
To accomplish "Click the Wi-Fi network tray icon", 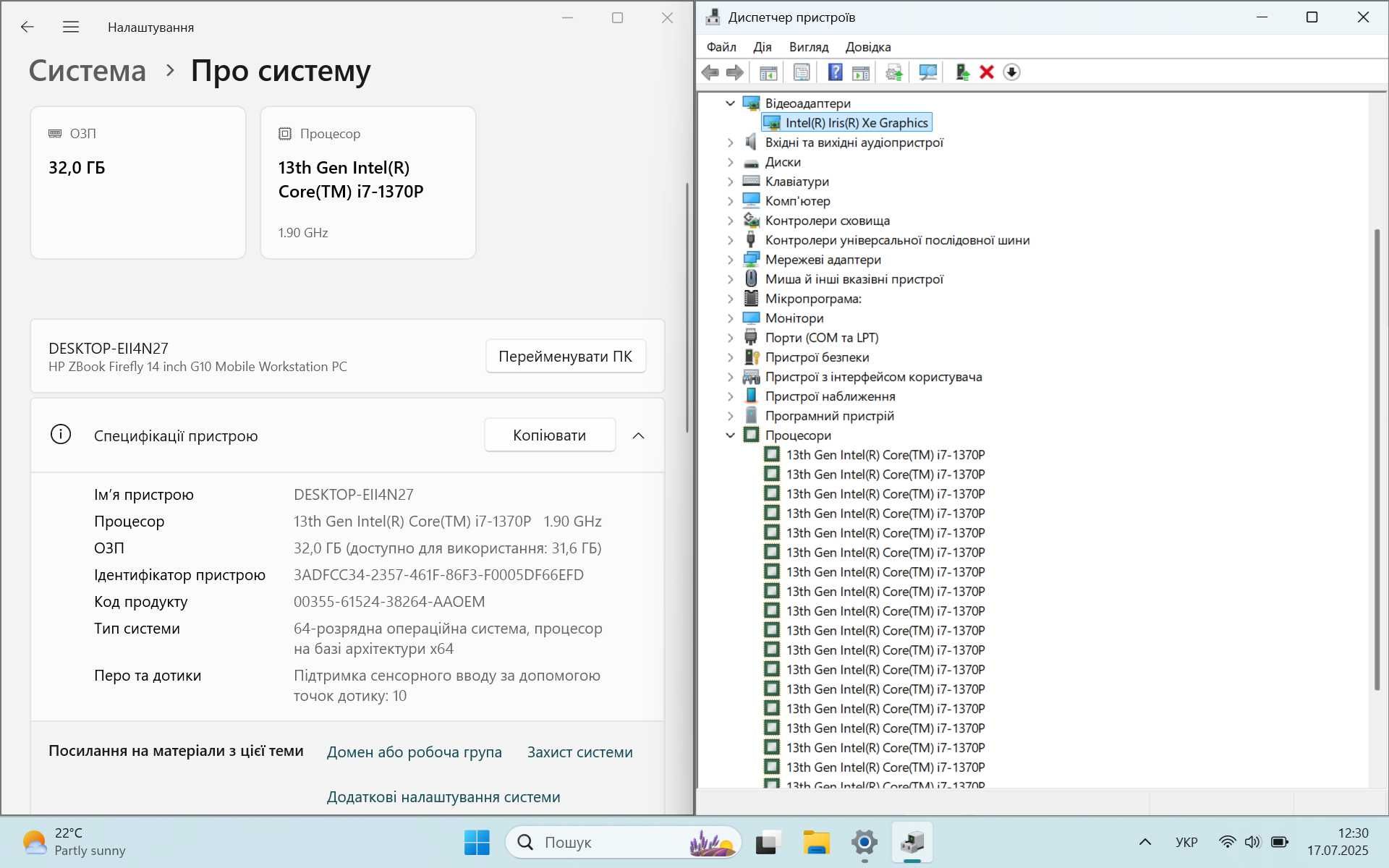I will [x=1227, y=842].
